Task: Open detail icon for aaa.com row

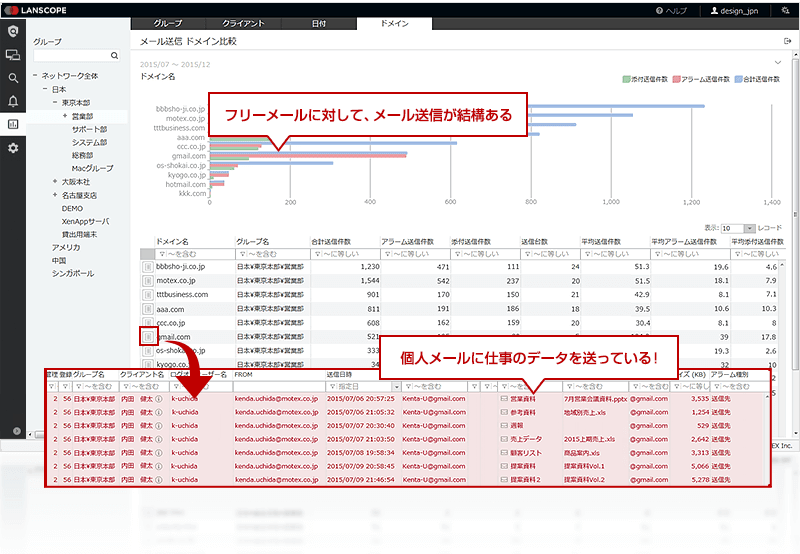Action: pos(147,309)
